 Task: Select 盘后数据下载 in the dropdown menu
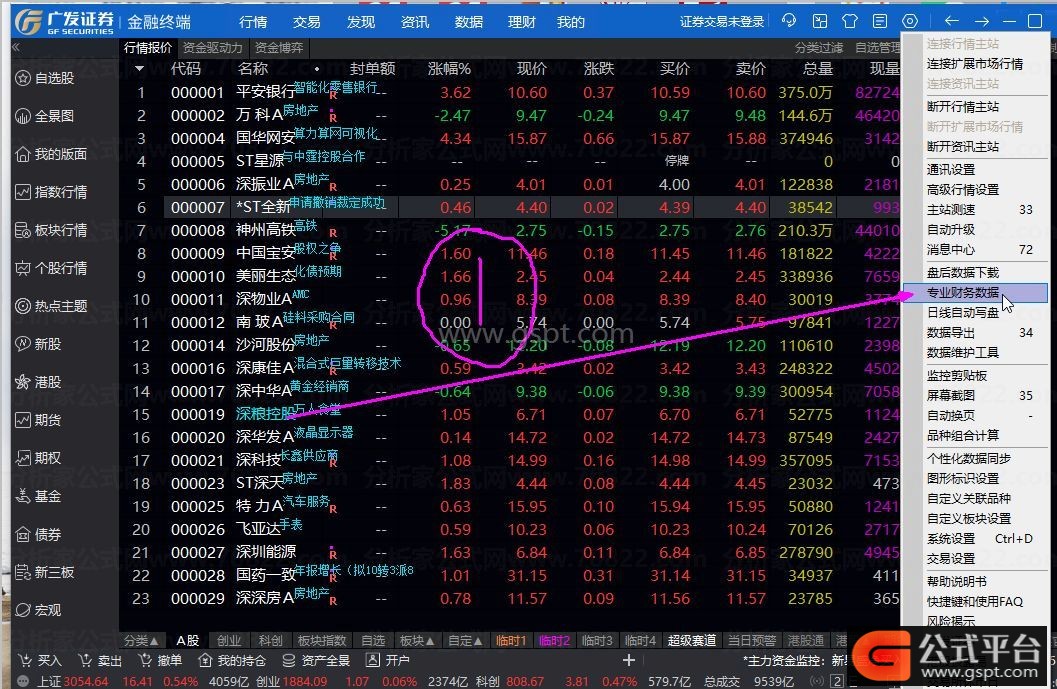pyautogui.click(x=963, y=273)
